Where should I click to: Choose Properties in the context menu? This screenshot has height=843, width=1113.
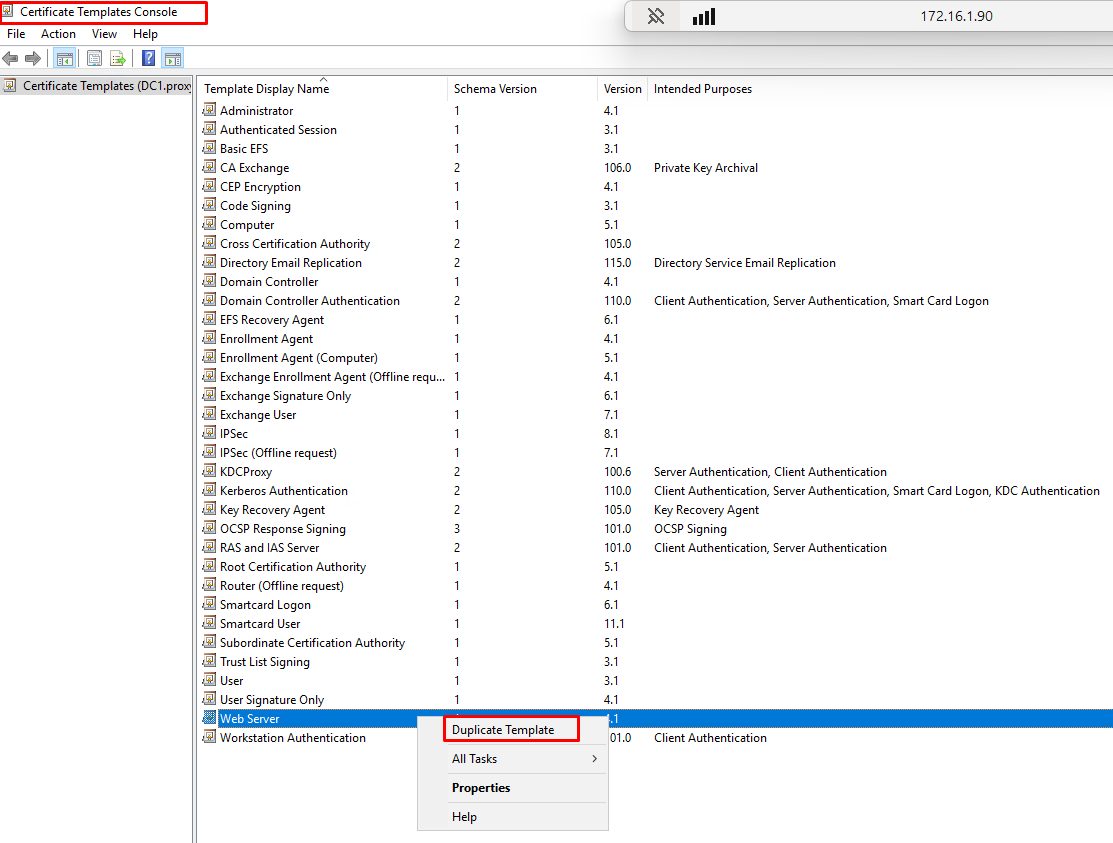tap(512, 788)
